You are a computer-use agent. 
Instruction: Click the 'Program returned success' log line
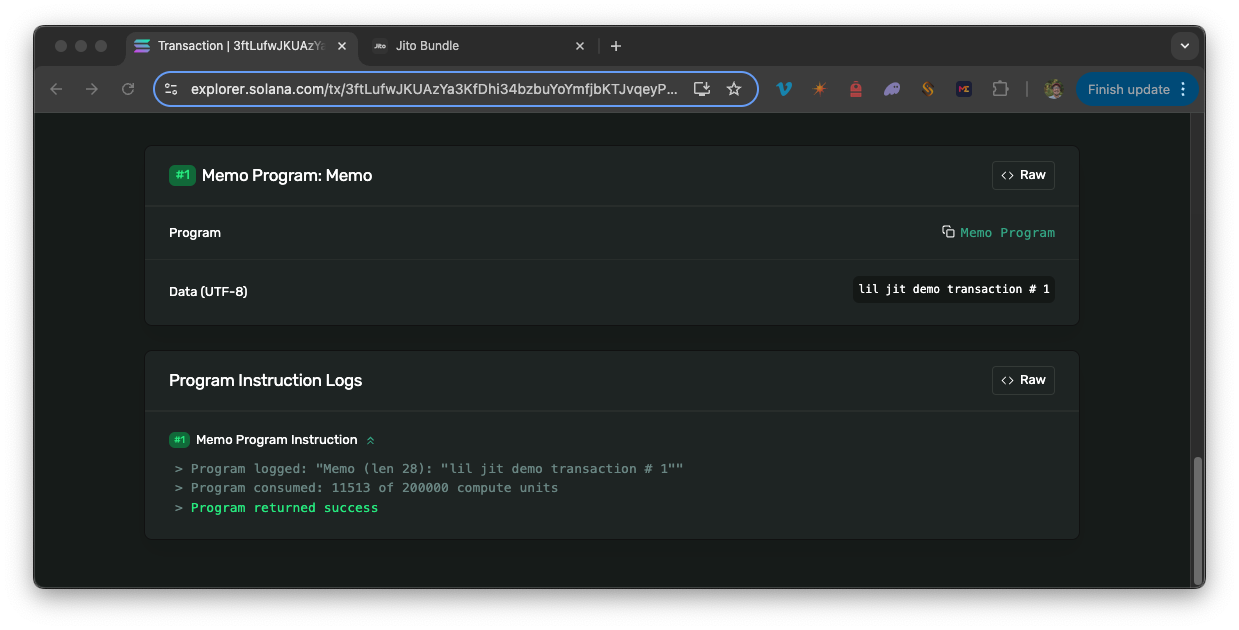click(285, 508)
